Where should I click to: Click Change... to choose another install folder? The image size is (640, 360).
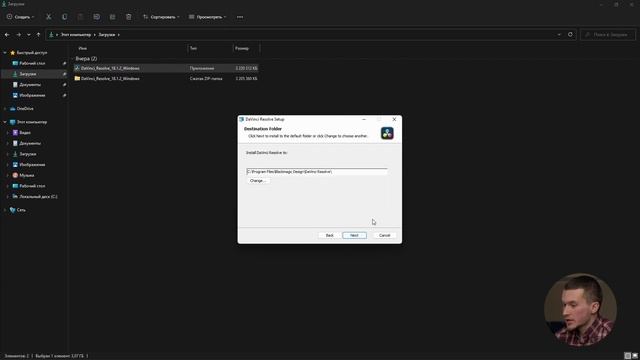click(258, 180)
